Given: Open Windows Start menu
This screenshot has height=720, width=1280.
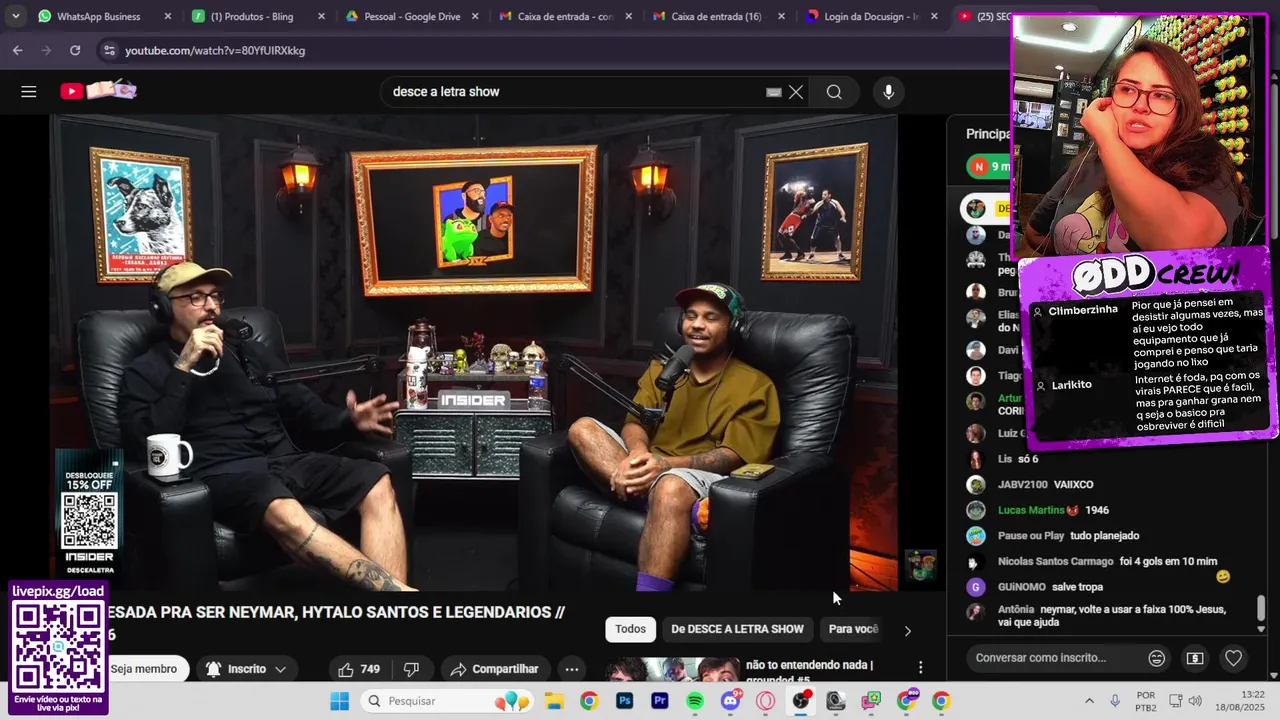Looking at the screenshot, I should (339, 701).
